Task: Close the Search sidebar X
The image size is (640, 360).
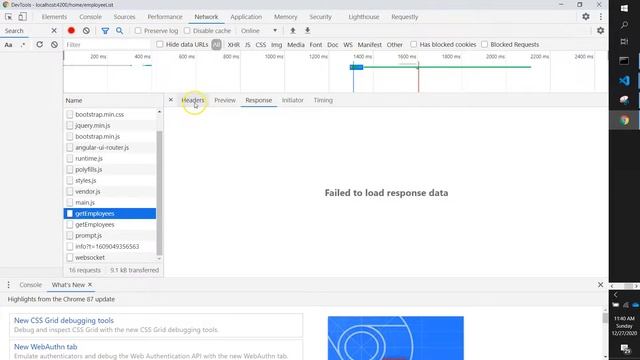Action: click(54, 31)
